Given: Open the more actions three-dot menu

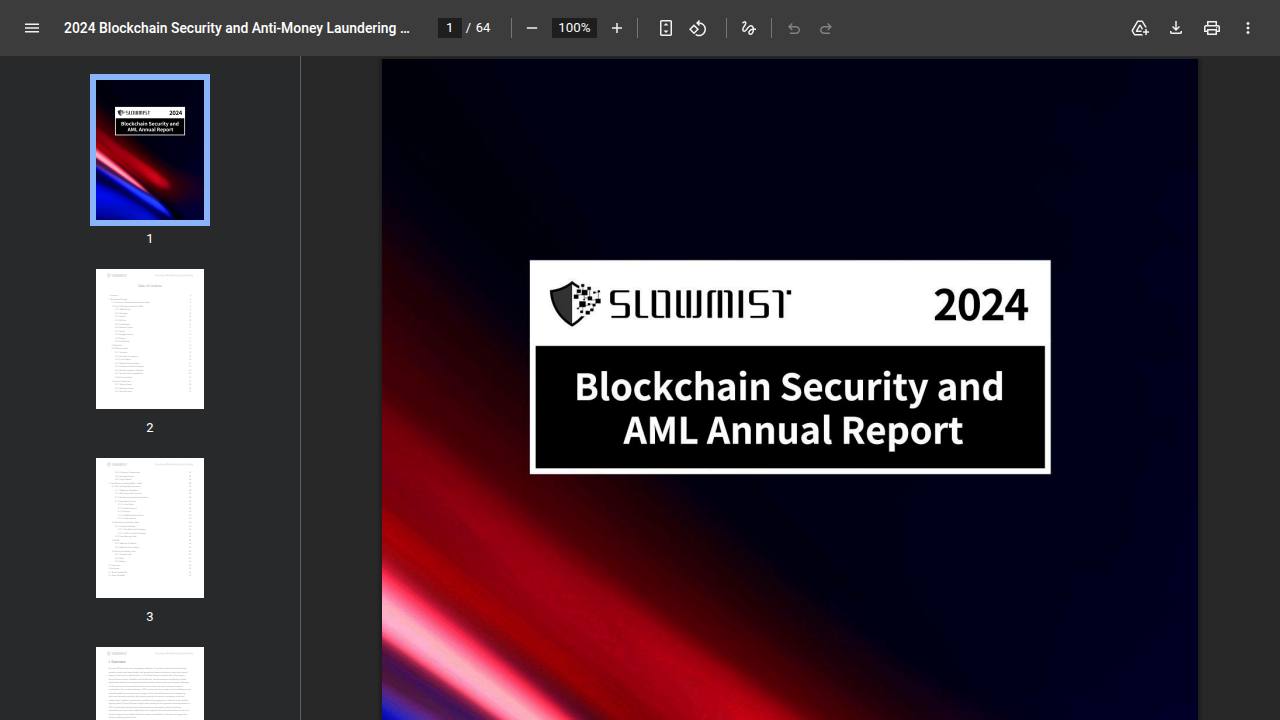Looking at the screenshot, I should (1248, 28).
